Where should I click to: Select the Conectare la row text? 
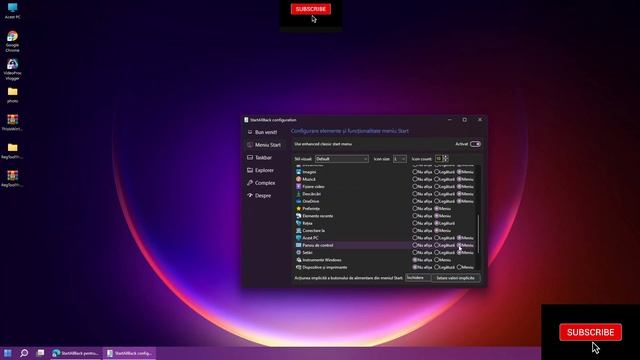click(313, 231)
